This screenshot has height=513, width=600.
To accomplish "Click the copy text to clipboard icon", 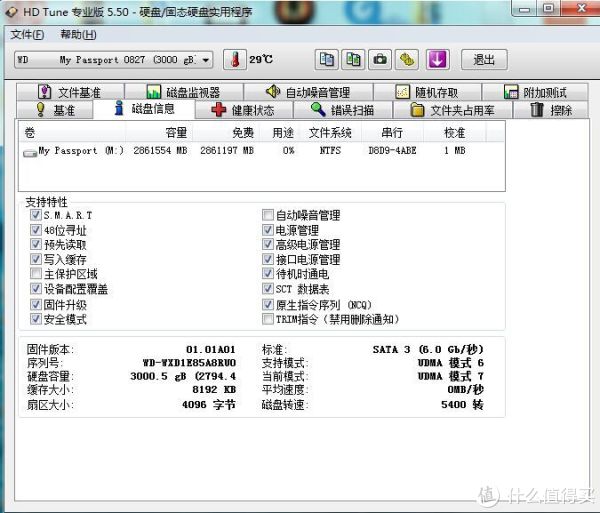I will coord(326,60).
